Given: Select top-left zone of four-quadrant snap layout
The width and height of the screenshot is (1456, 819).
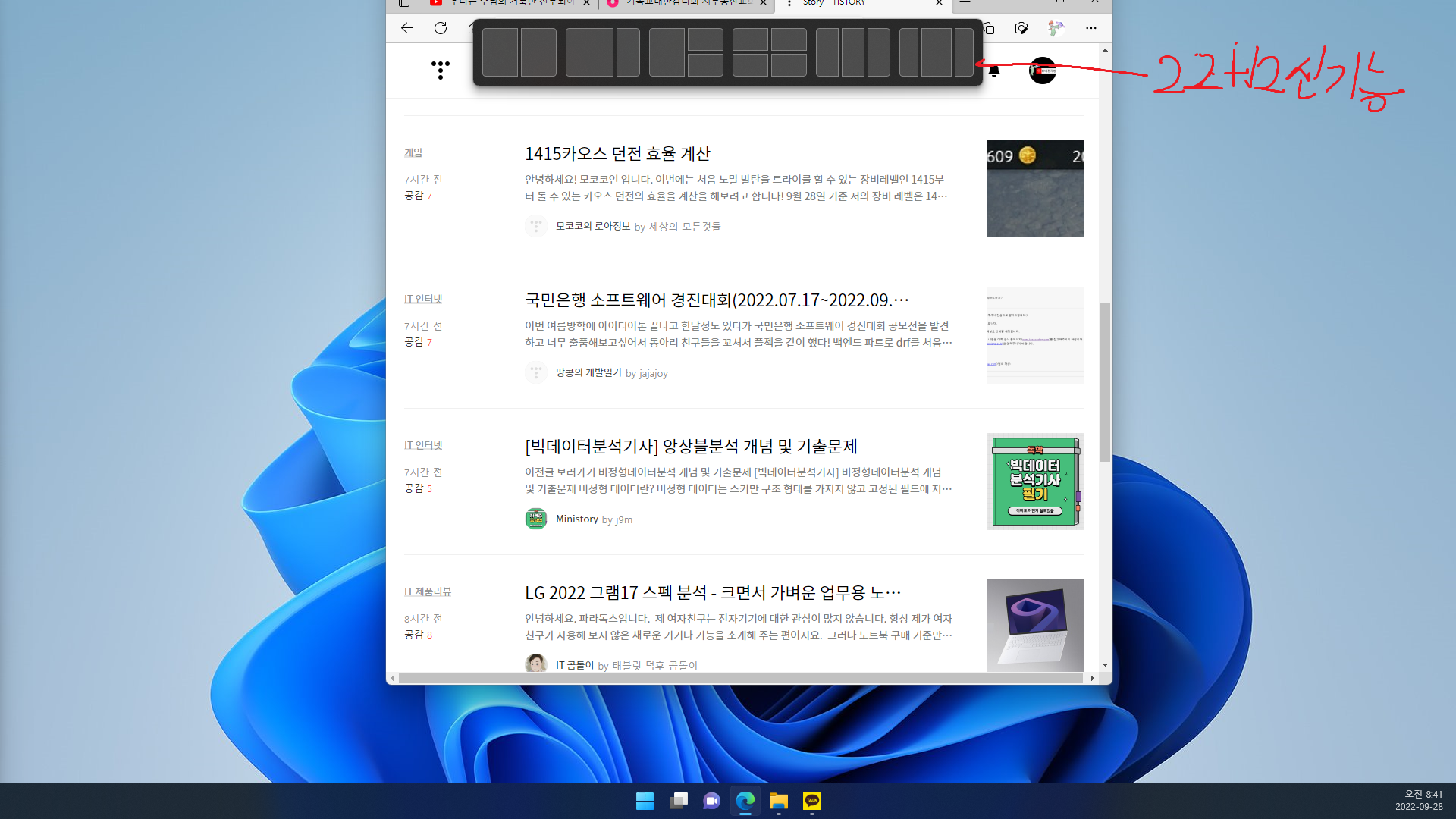Looking at the screenshot, I should pyautogui.click(x=750, y=39).
